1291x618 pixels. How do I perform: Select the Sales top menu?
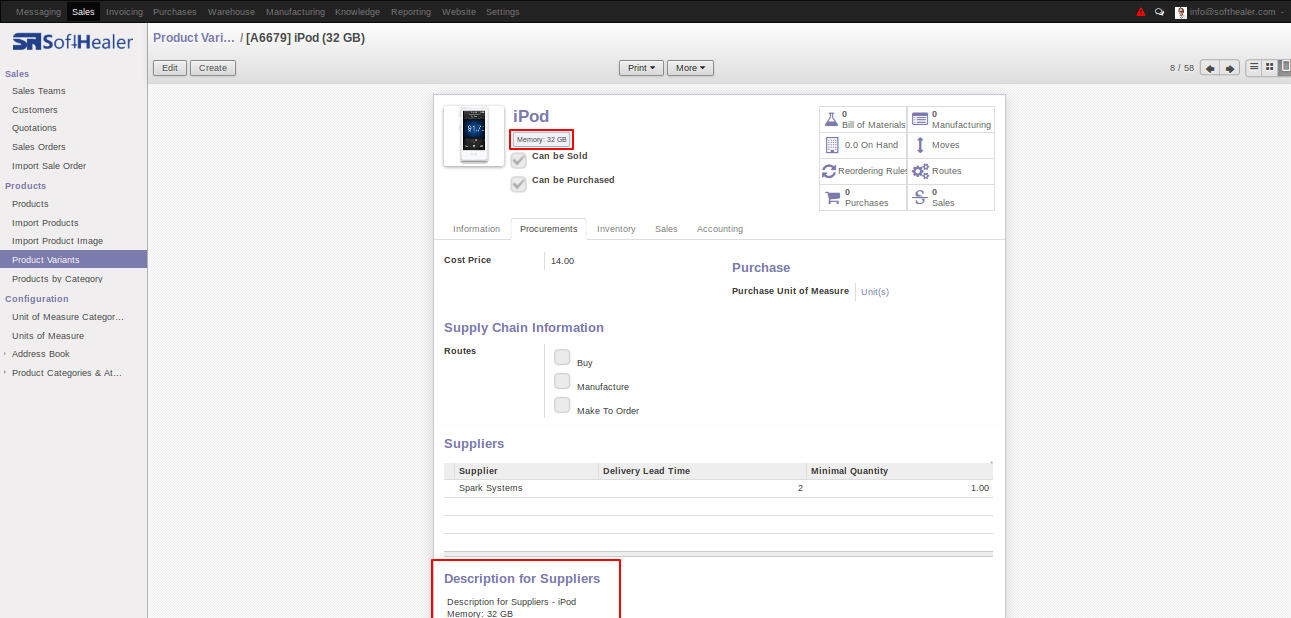pyautogui.click(x=83, y=12)
